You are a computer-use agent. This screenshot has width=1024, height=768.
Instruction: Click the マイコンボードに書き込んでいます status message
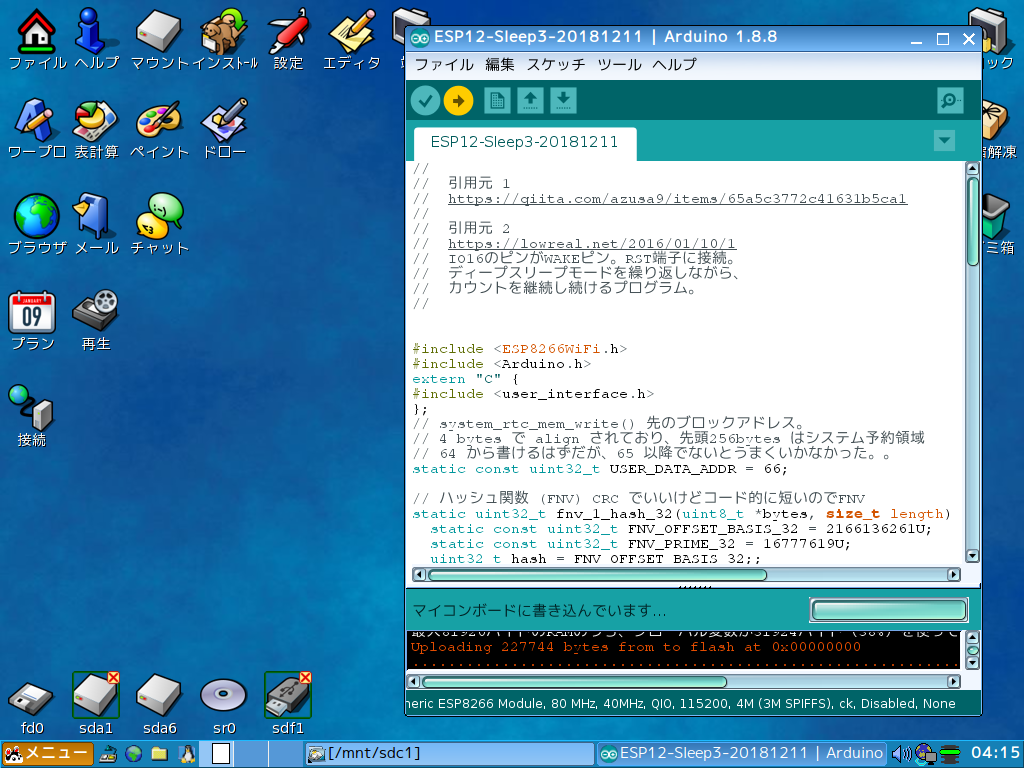point(539,611)
